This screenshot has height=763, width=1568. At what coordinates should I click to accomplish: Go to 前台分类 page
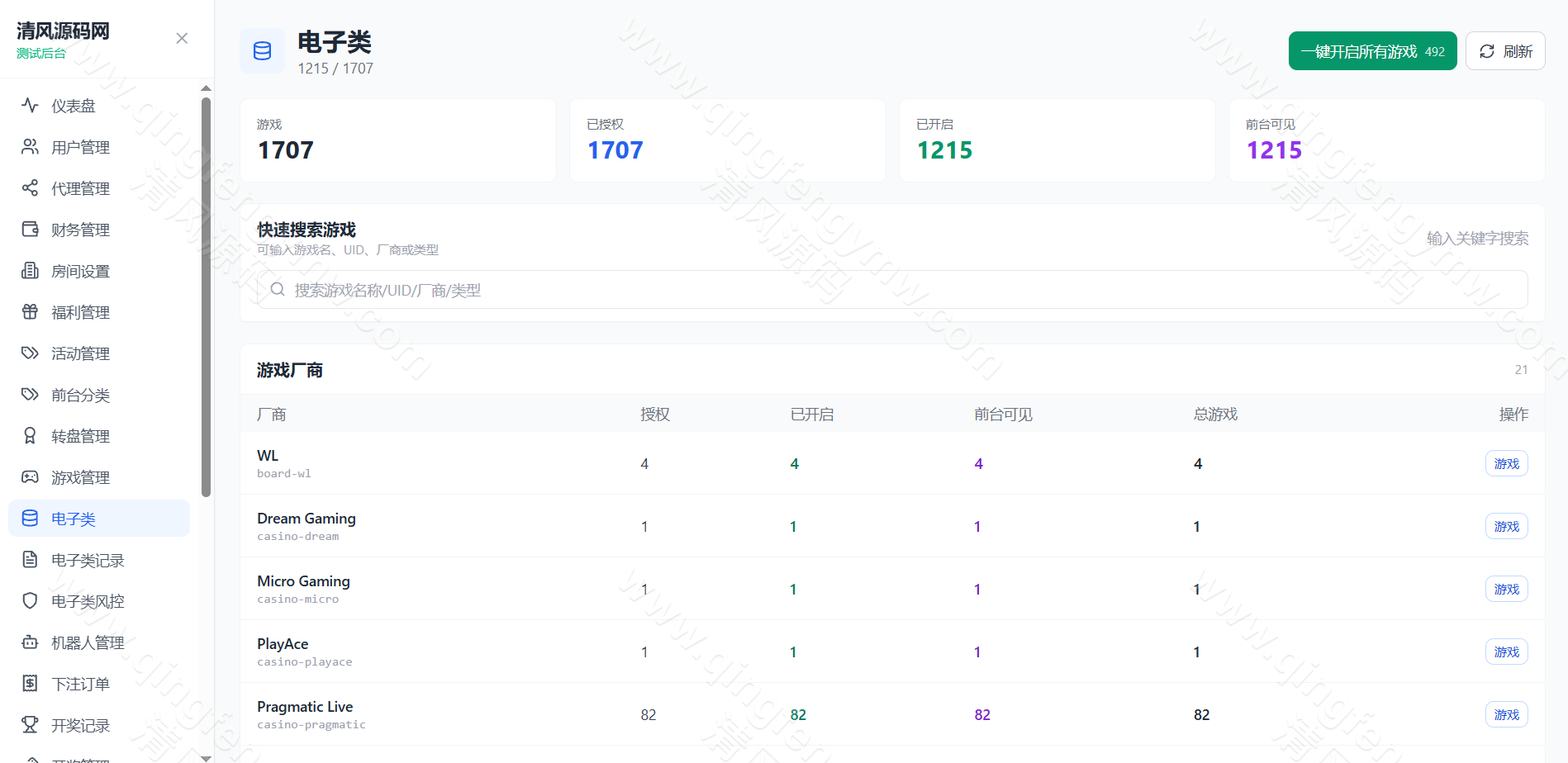pos(99,395)
